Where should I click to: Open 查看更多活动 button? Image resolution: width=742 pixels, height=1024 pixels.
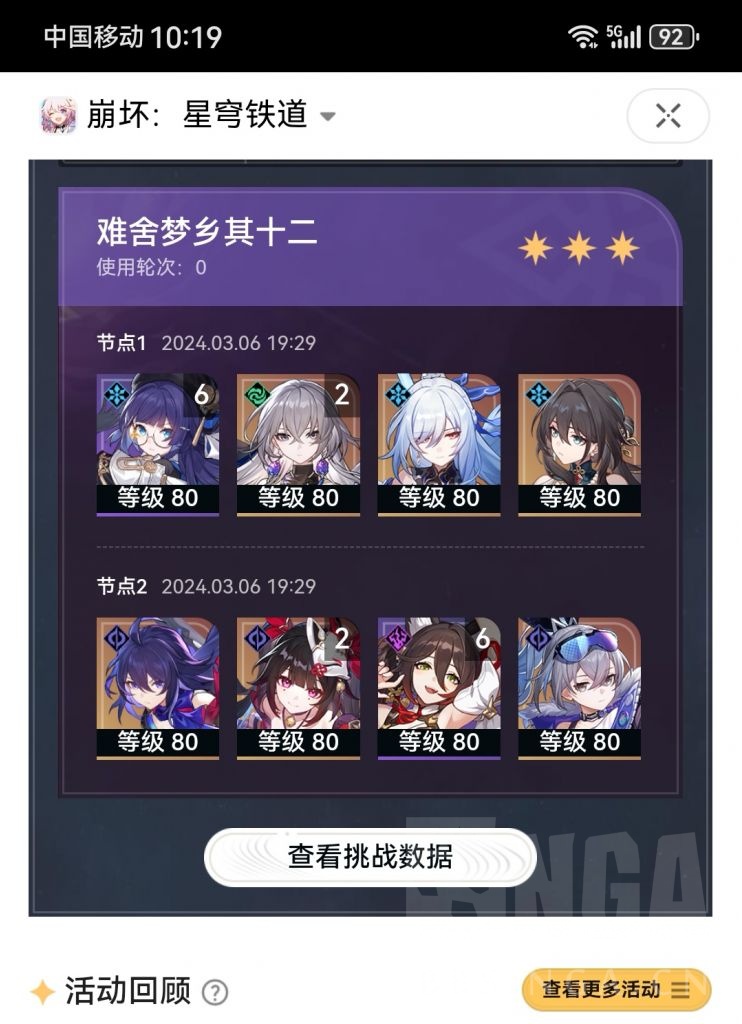click(616, 990)
